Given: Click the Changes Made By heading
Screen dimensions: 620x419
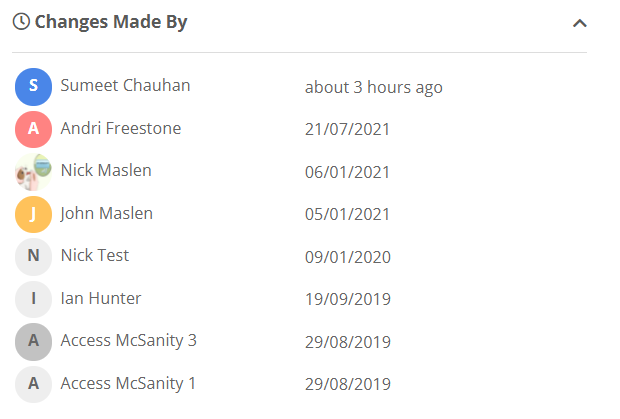Looking at the screenshot, I should pos(111,22).
